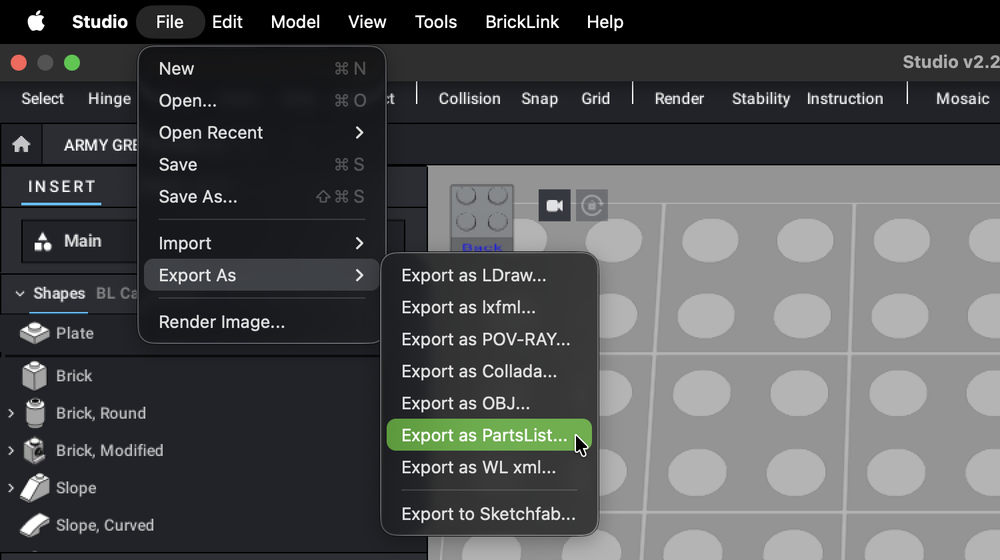Screen dimensions: 1000x560
Task: Select the Brick, Modified part icon
Action: tap(34, 450)
